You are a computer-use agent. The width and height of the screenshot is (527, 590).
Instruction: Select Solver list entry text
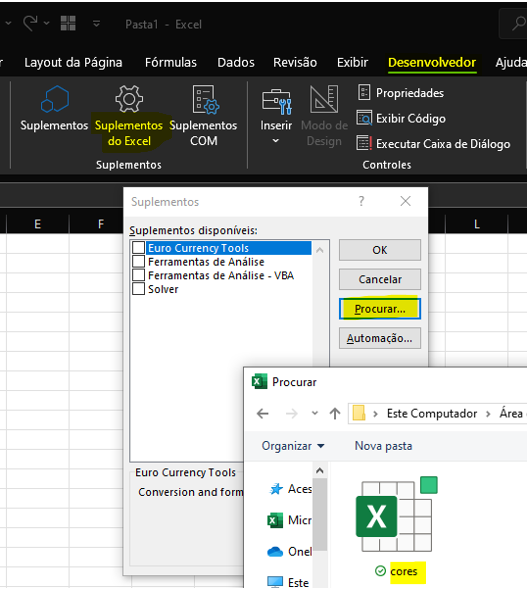point(163,289)
